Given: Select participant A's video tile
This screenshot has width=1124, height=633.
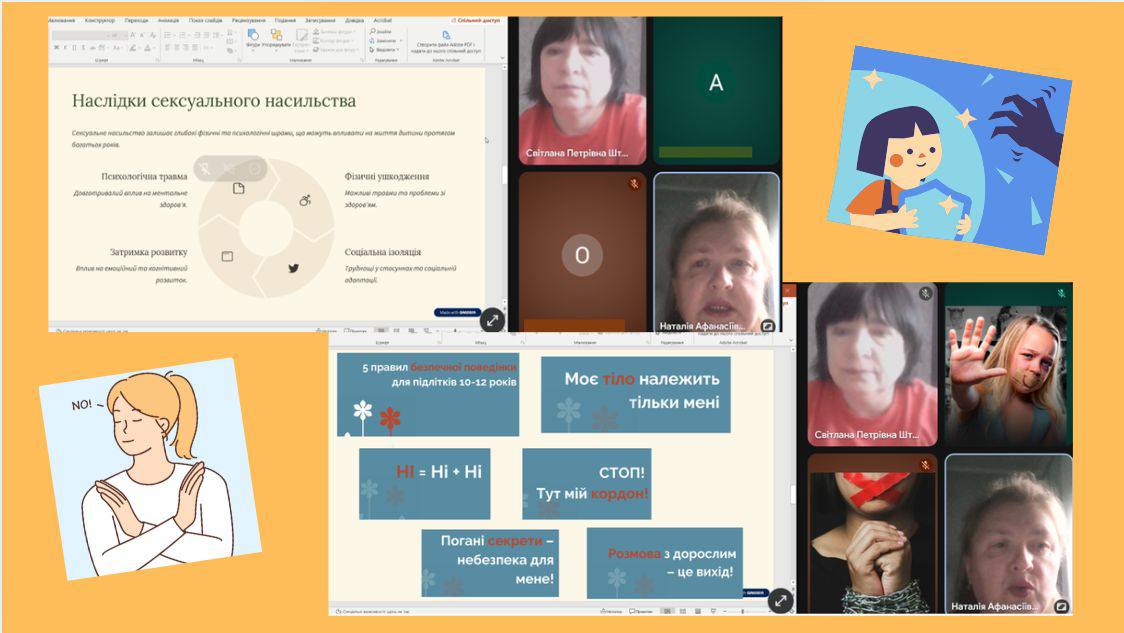Looking at the screenshot, I should [x=716, y=90].
